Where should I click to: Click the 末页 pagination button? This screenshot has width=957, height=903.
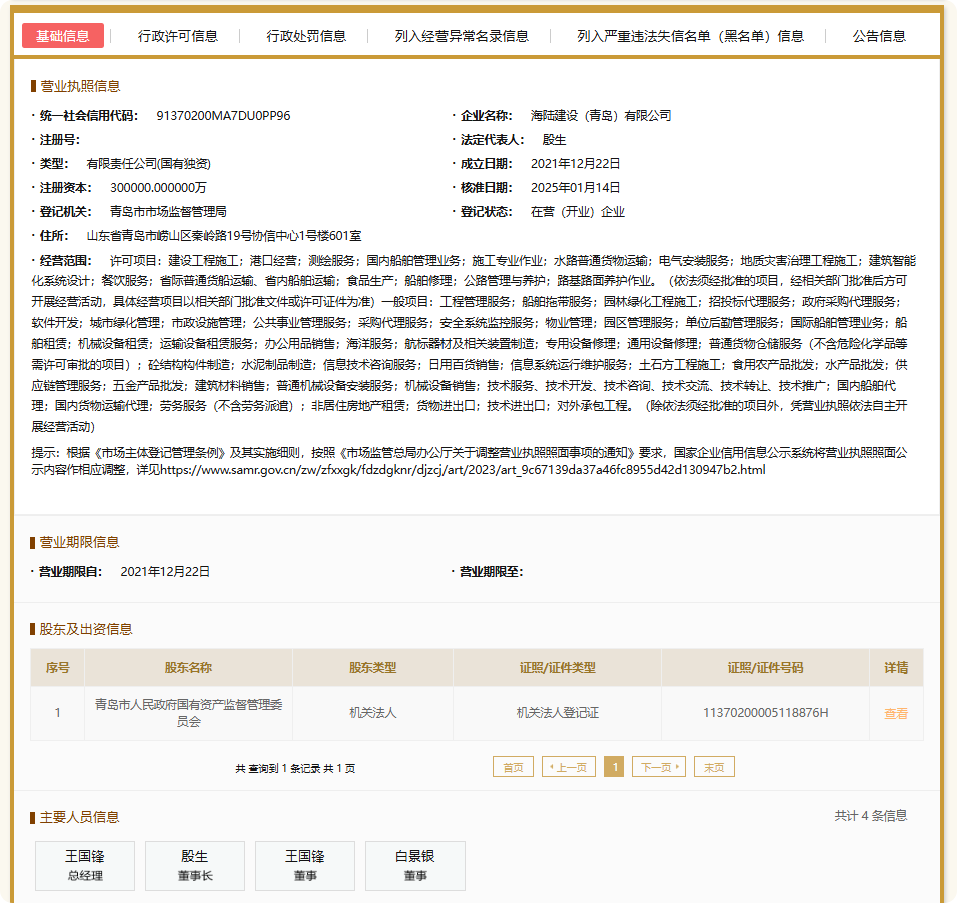713,766
